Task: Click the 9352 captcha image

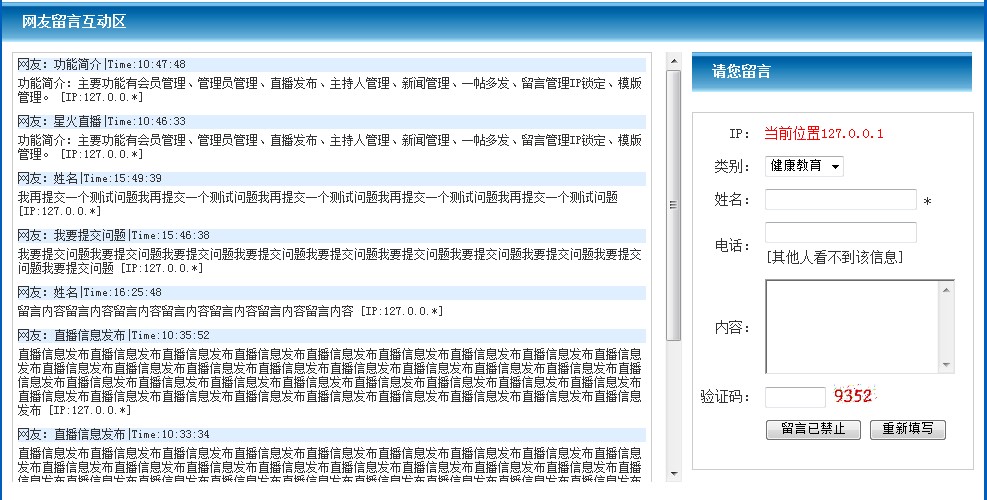Action: 853,396
